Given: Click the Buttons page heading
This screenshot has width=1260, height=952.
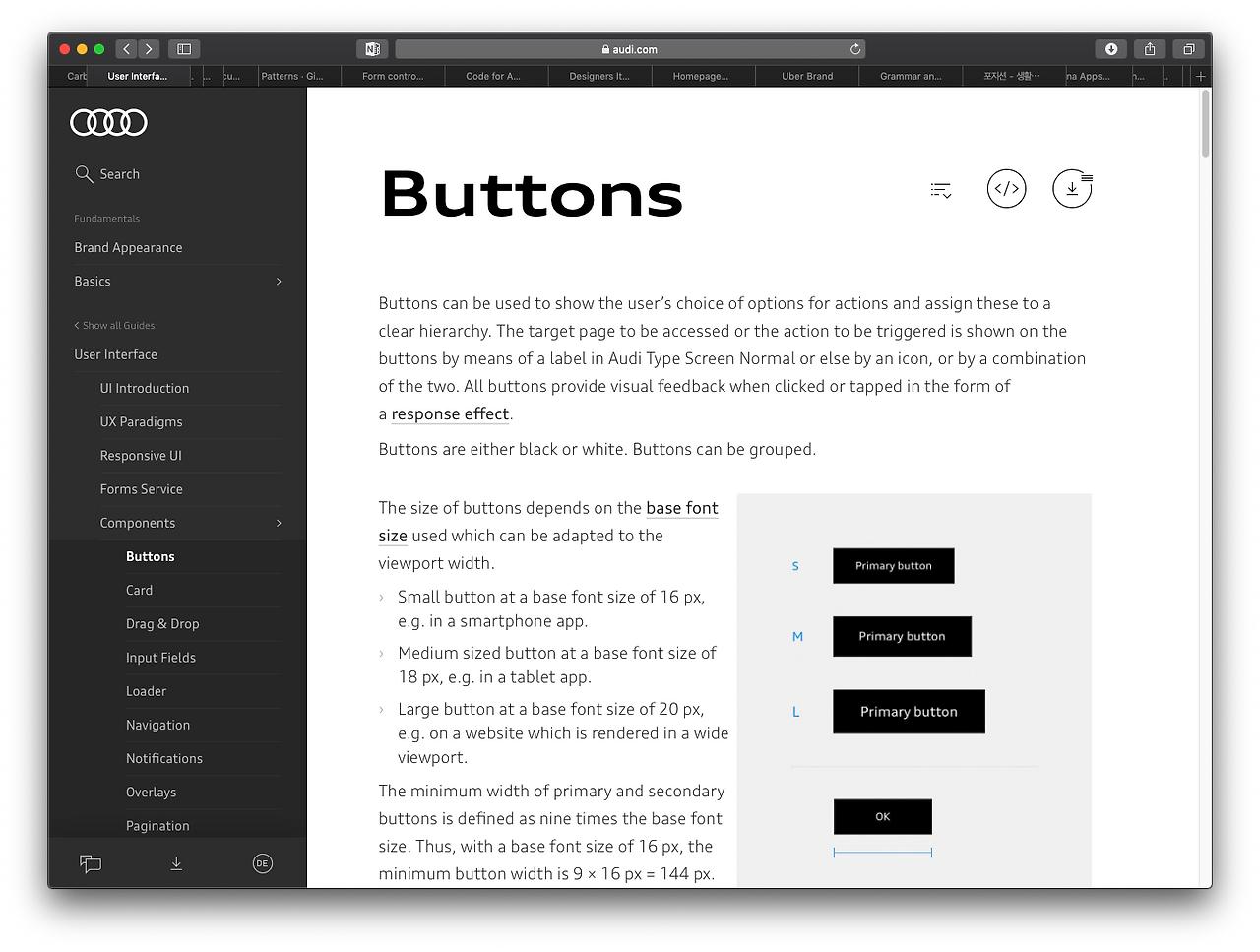Looking at the screenshot, I should click(533, 194).
